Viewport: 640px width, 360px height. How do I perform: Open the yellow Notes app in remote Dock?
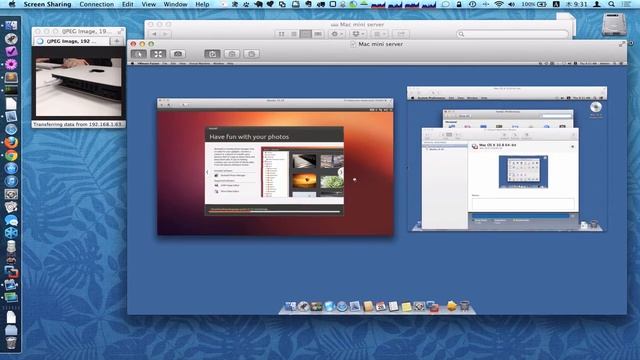click(406, 307)
